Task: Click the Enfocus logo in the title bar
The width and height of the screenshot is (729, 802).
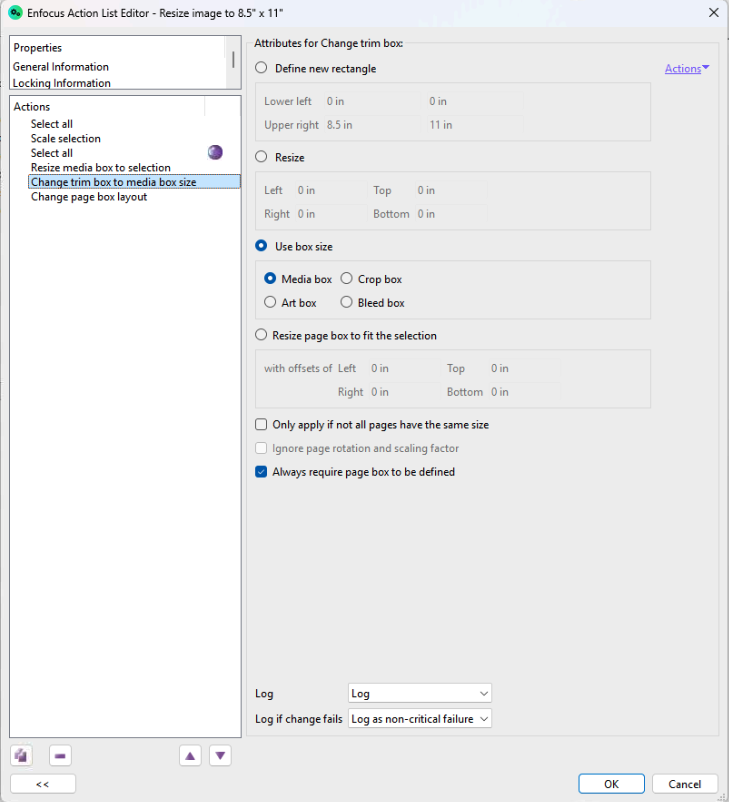Action: tap(15, 12)
